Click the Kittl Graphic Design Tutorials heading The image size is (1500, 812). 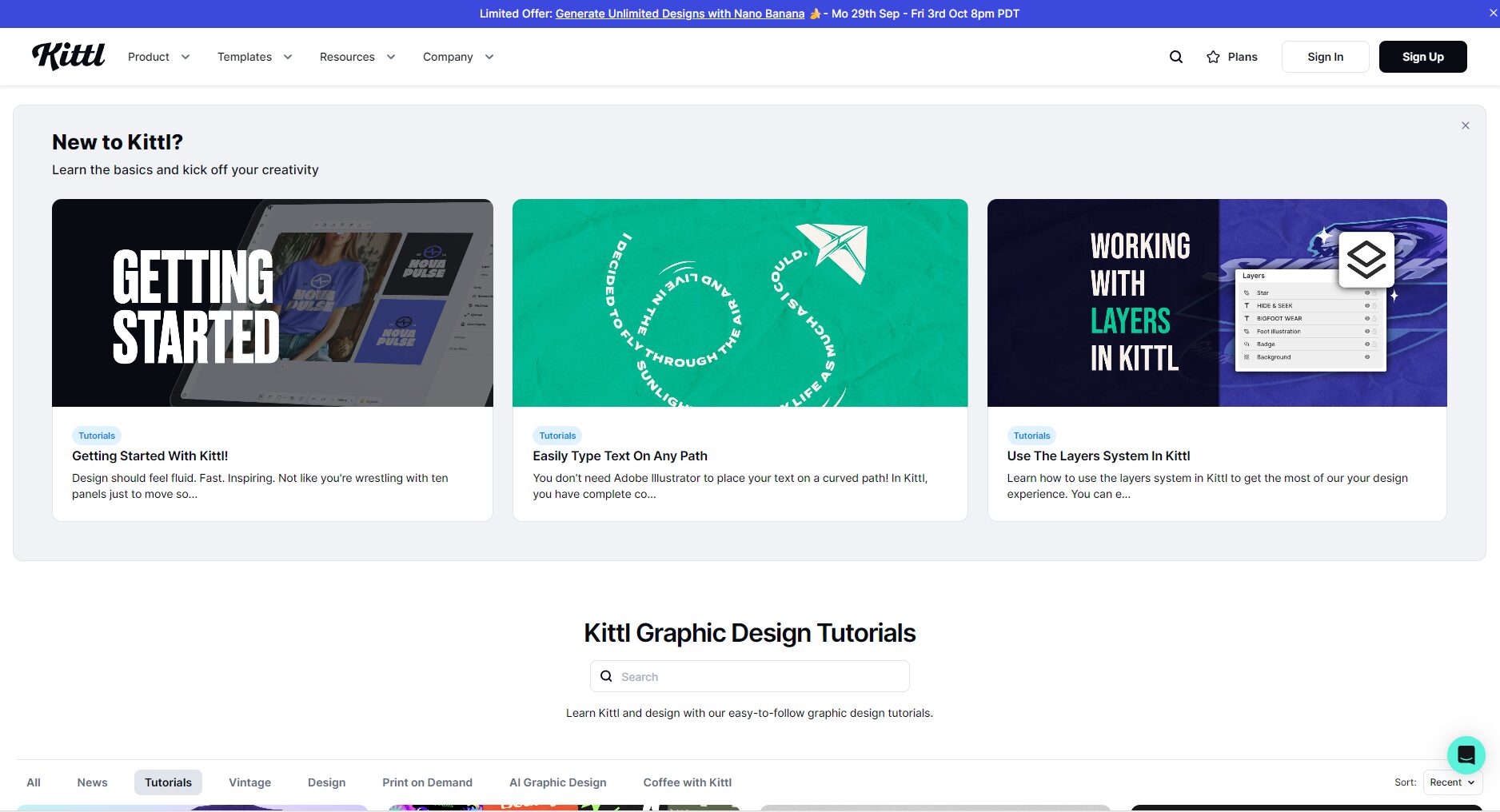[x=749, y=633]
